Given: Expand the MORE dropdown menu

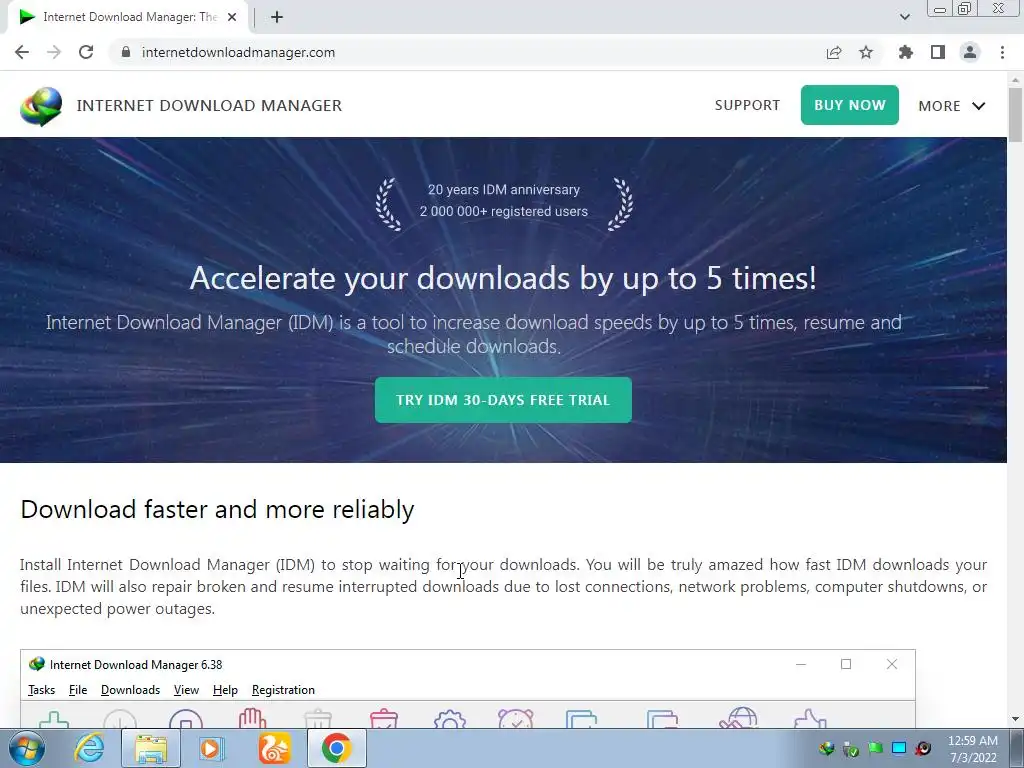Looking at the screenshot, I should 952,106.
